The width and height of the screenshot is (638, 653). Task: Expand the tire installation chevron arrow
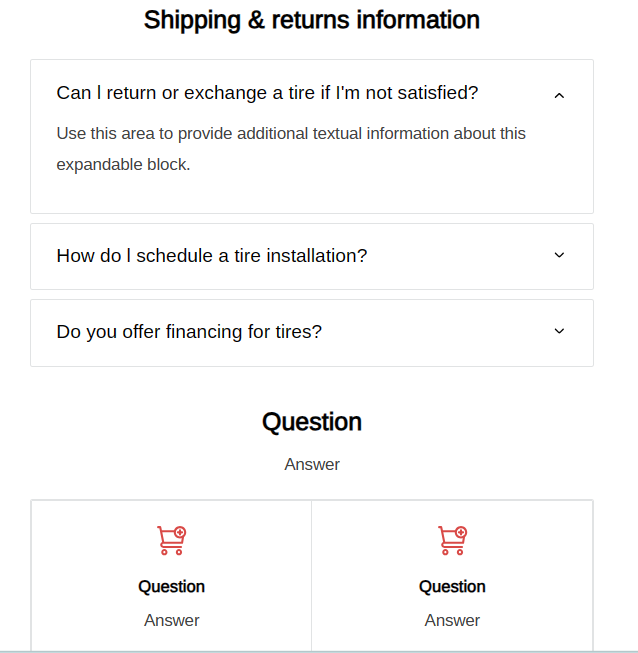[x=559, y=255]
